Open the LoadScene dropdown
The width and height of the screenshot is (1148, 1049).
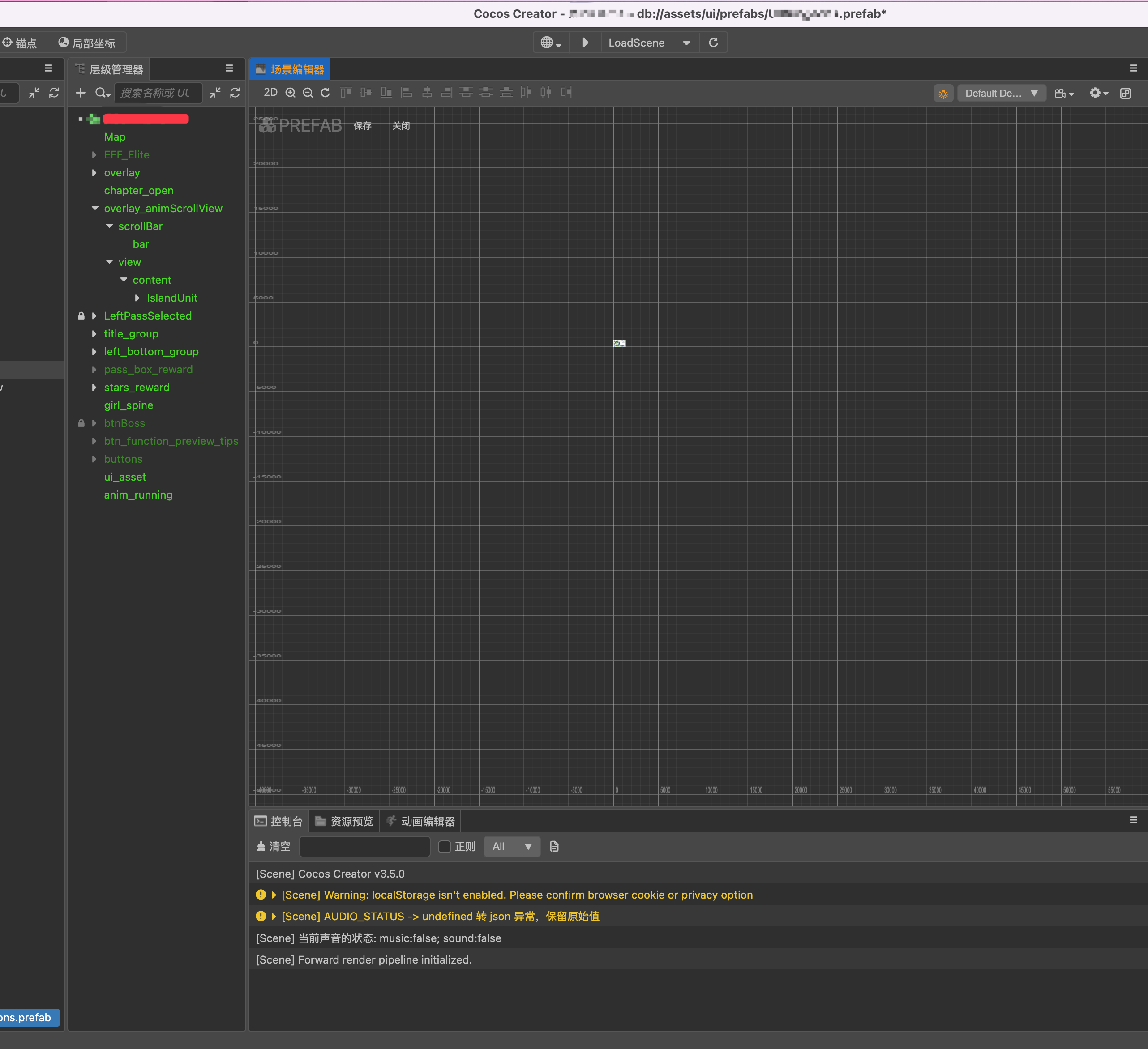tap(649, 43)
